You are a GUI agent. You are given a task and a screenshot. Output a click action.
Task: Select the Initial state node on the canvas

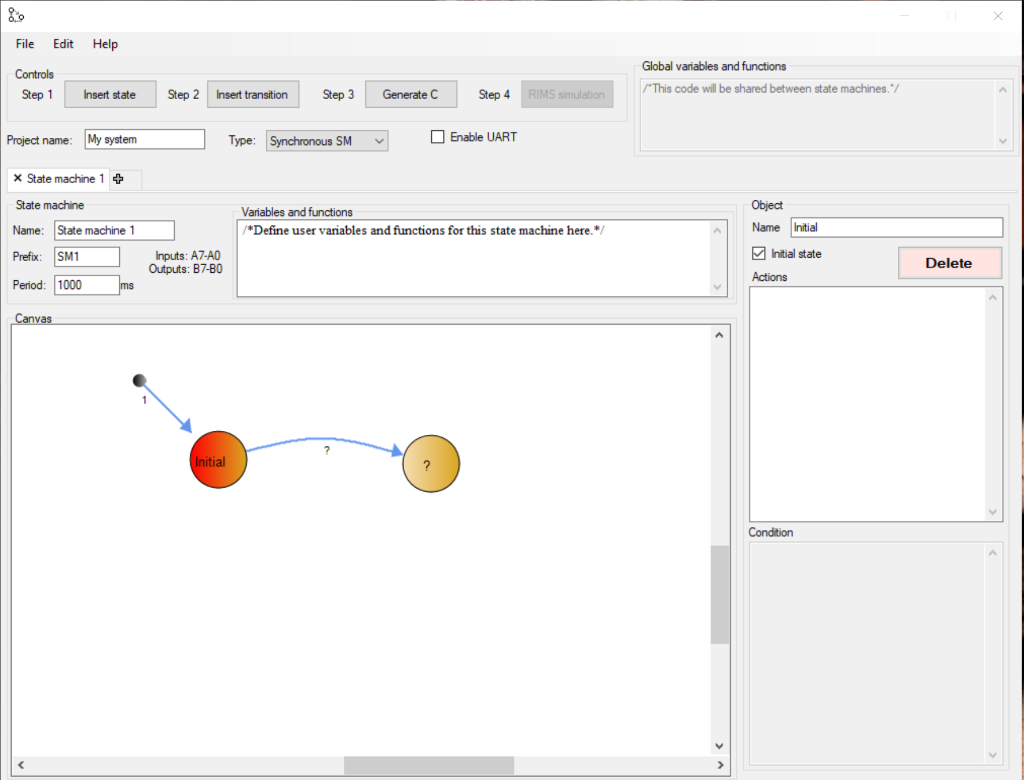click(218, 460)
